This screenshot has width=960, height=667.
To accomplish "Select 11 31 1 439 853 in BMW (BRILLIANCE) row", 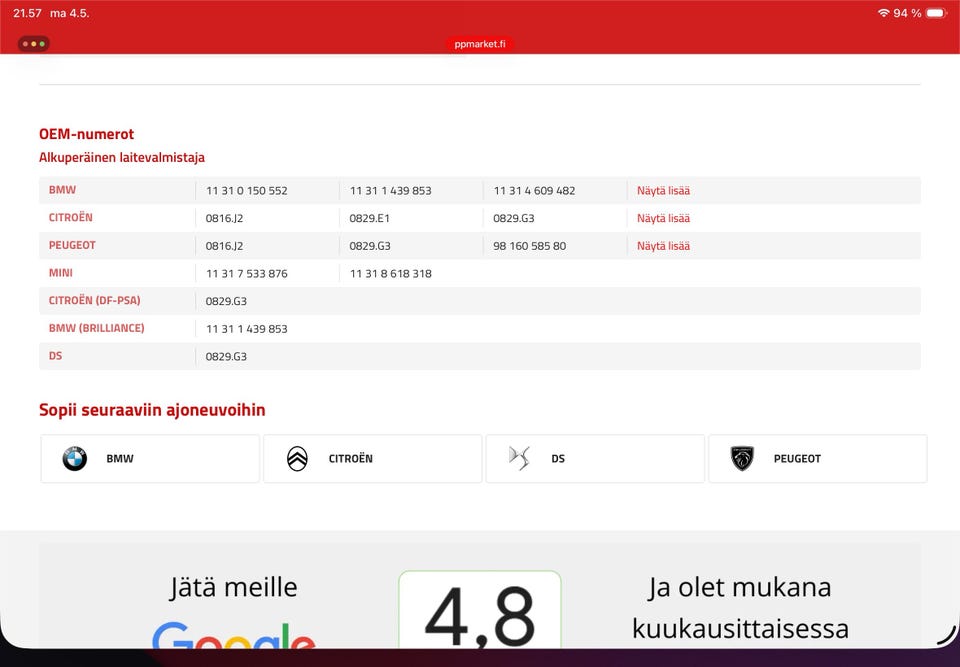I will click(247, 329).
